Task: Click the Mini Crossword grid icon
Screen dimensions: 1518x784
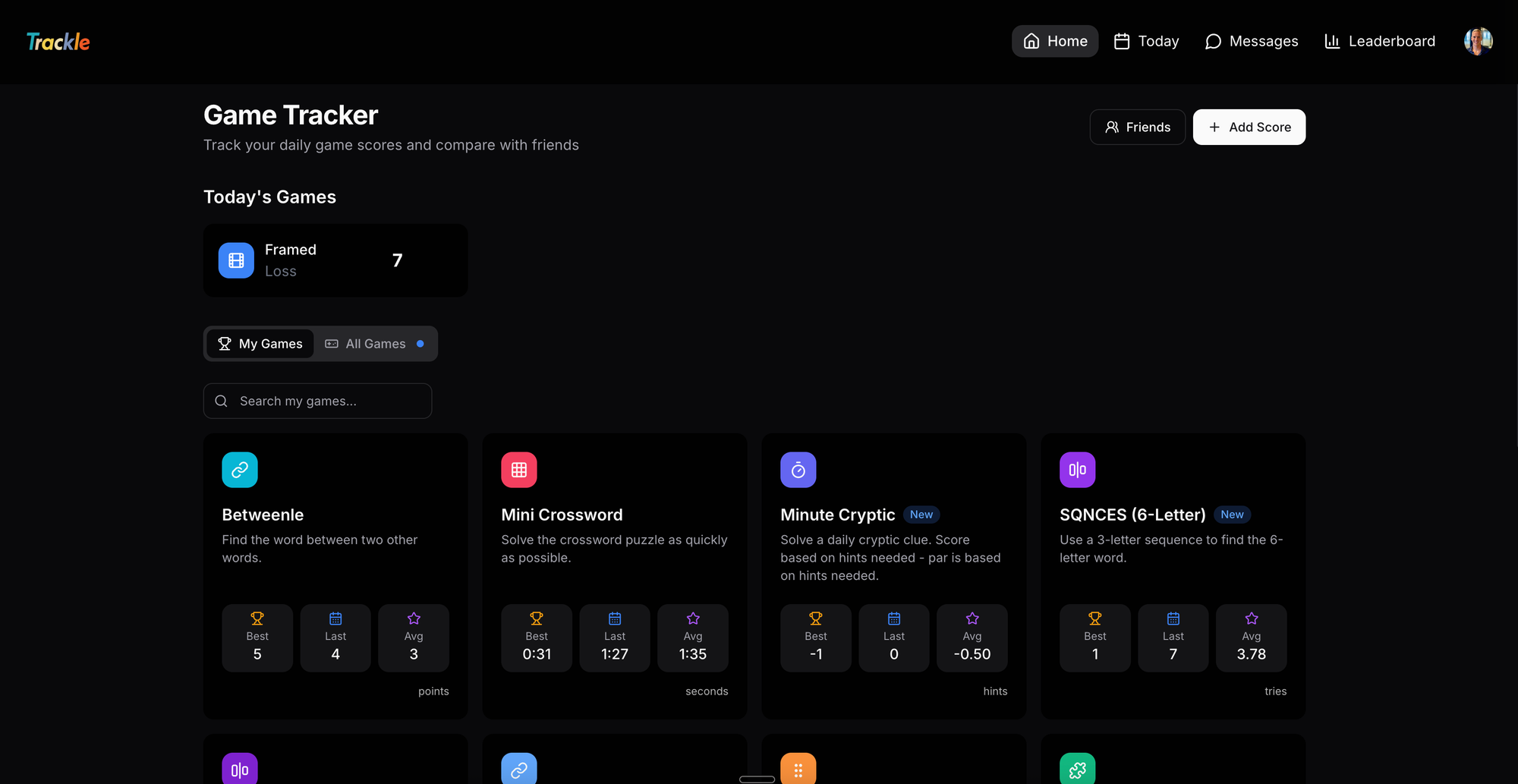Action: (519, 470)
